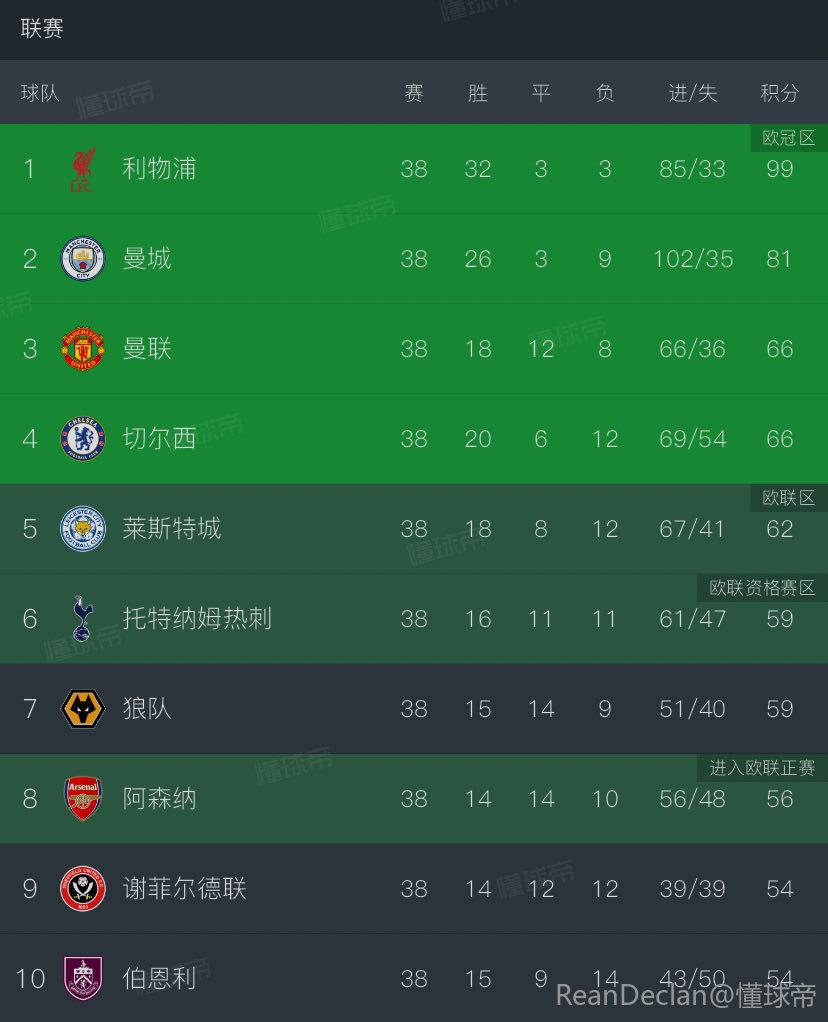Open the Leicester City crest icon
828x1022 pixels.
pos(83,528)
